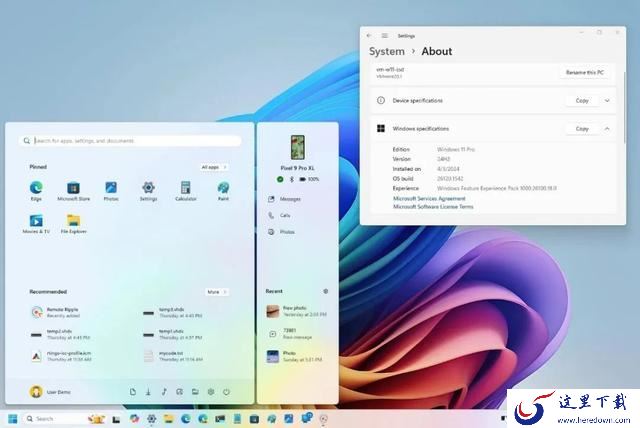640x428 pixels.
Task: Collapse the Windows specifications section
Action: pyautogui.click(x=607, y=129)
